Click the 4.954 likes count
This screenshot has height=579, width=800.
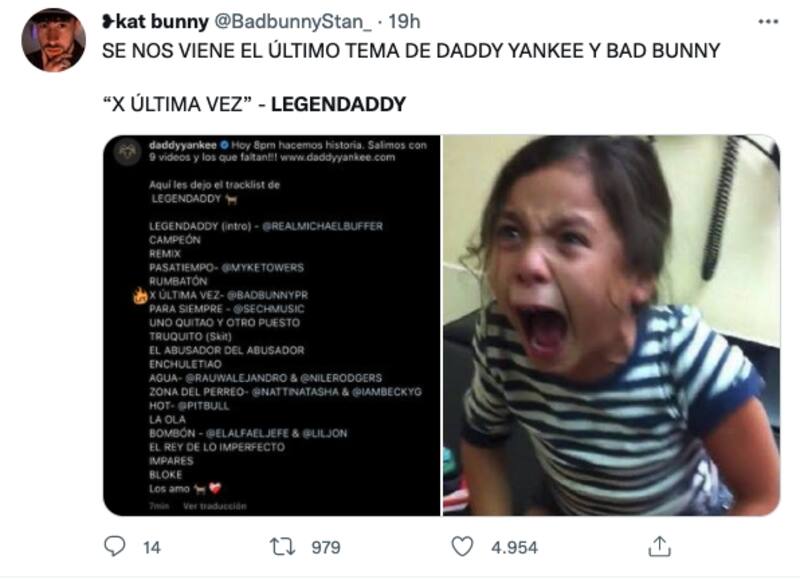coord(514,547)
